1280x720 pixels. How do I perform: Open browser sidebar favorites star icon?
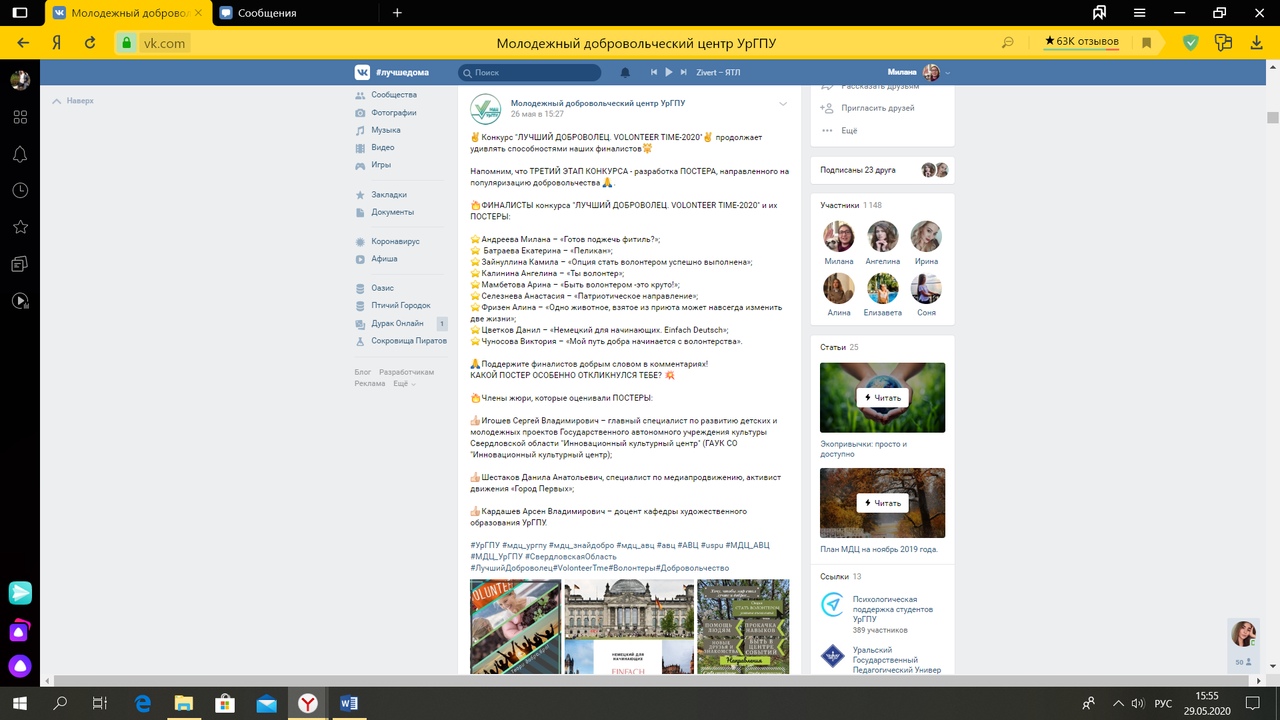(20, 227)
